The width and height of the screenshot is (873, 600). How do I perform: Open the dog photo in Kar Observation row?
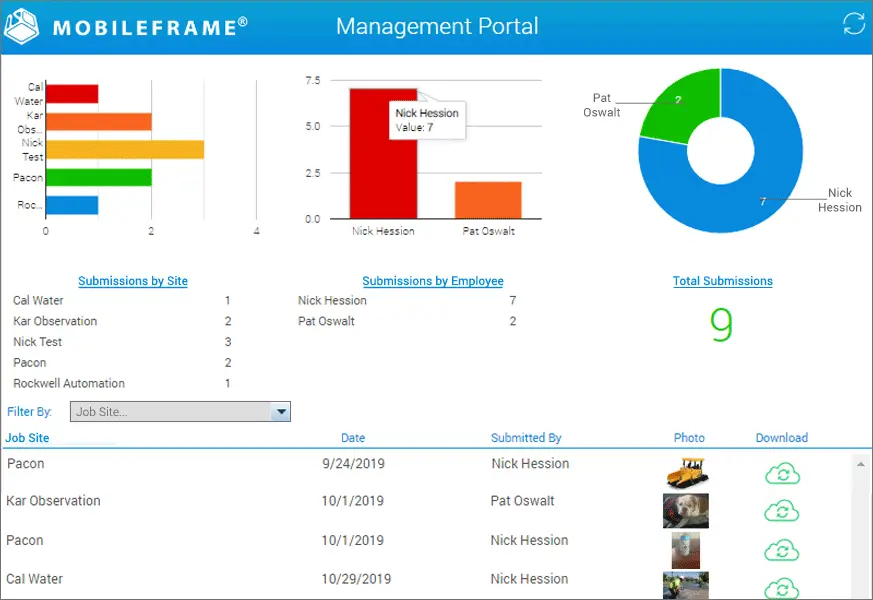click(686, 510)
